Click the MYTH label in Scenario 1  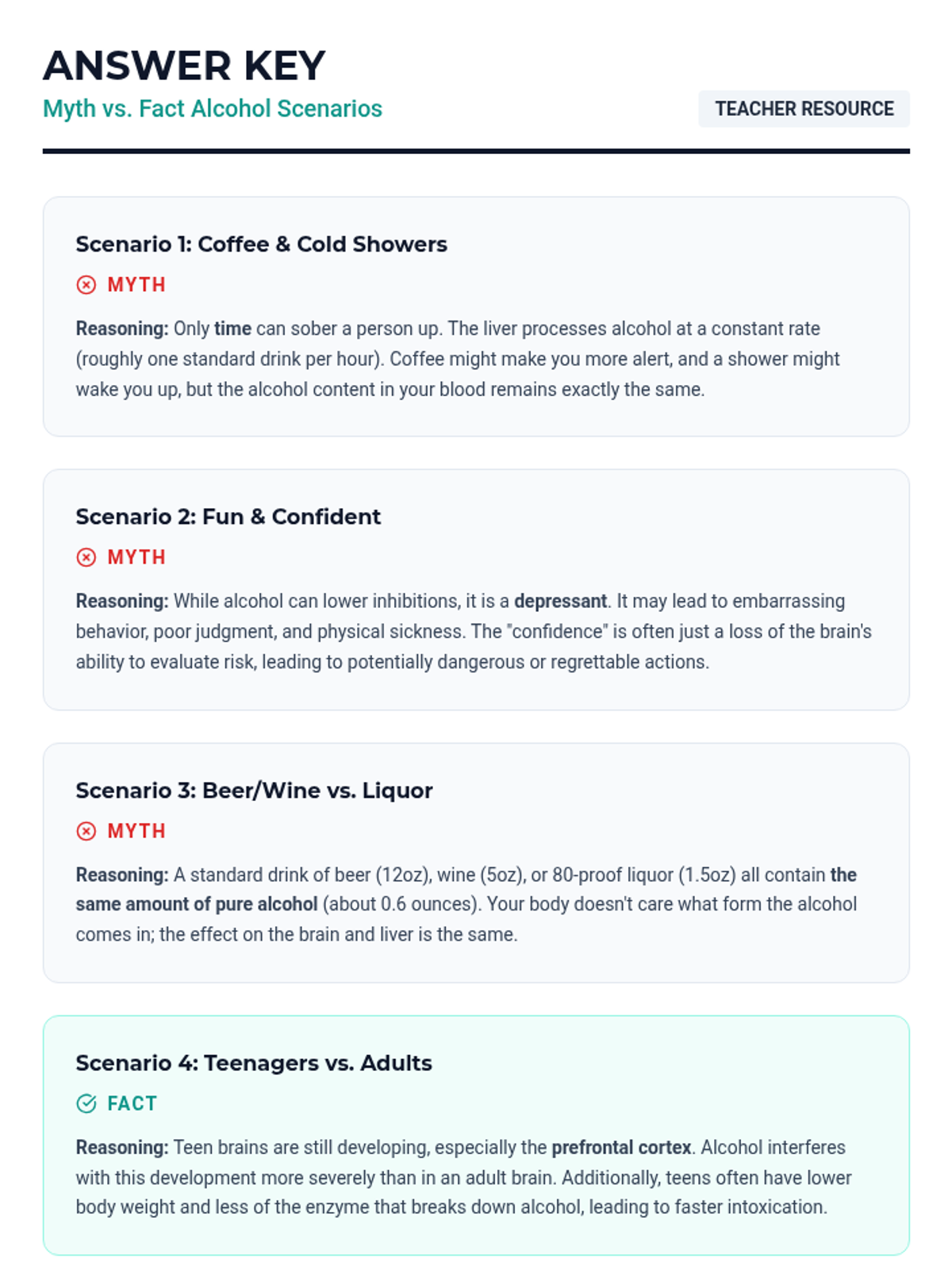click(136, 285)
